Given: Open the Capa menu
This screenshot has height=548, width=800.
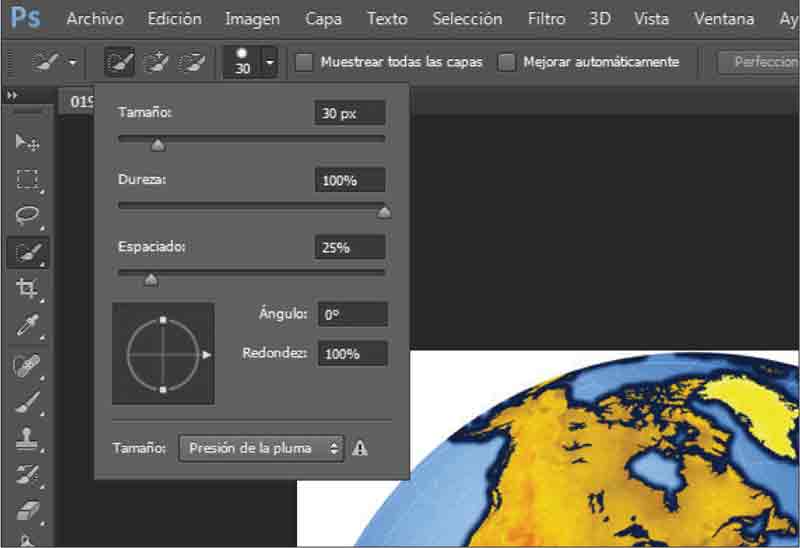Looking at the screenshot, I should click(x=323, y=19).
